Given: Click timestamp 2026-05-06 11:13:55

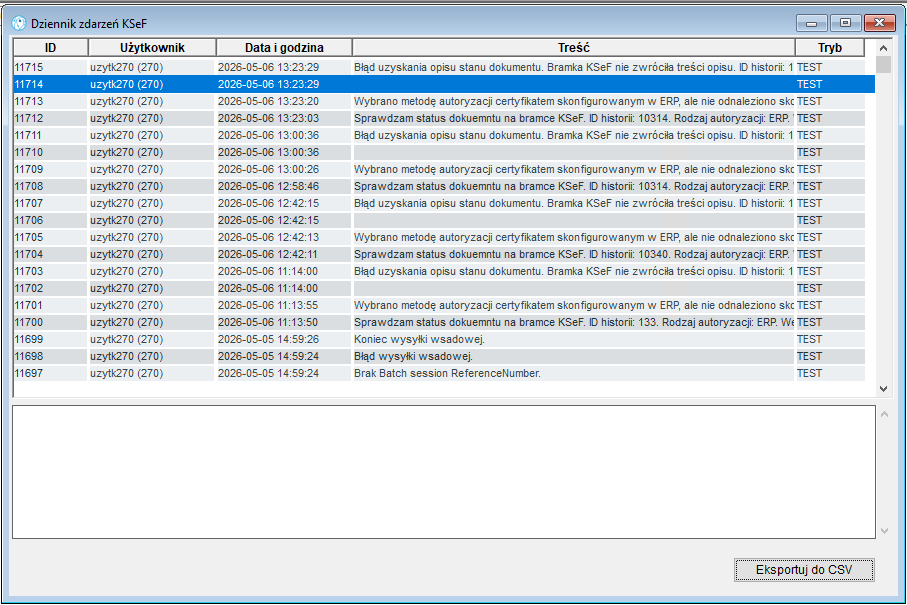Looking at the screenshot, I should tap(268, 305).
